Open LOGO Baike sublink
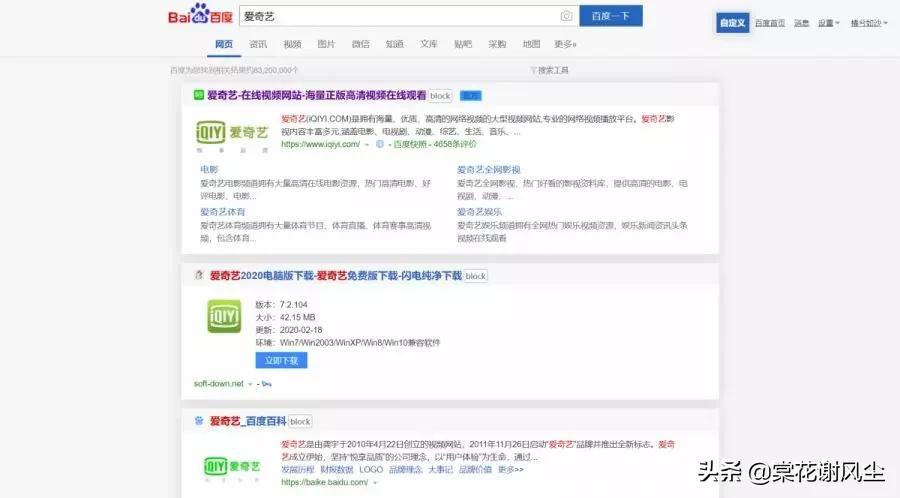The width and height of the screenshot is (900, 498). tap(371, 470)
